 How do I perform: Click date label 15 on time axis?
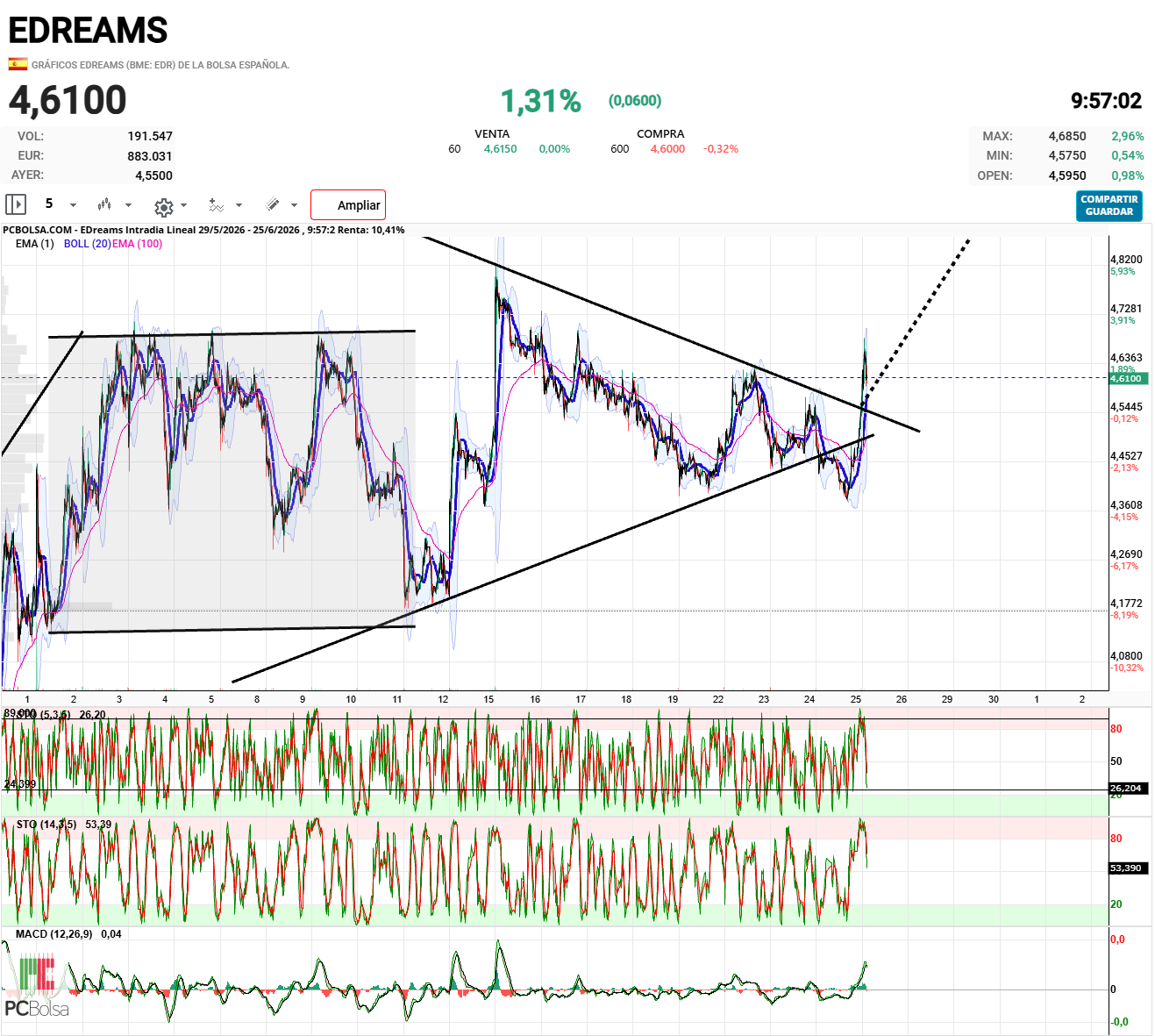point(488,699)
